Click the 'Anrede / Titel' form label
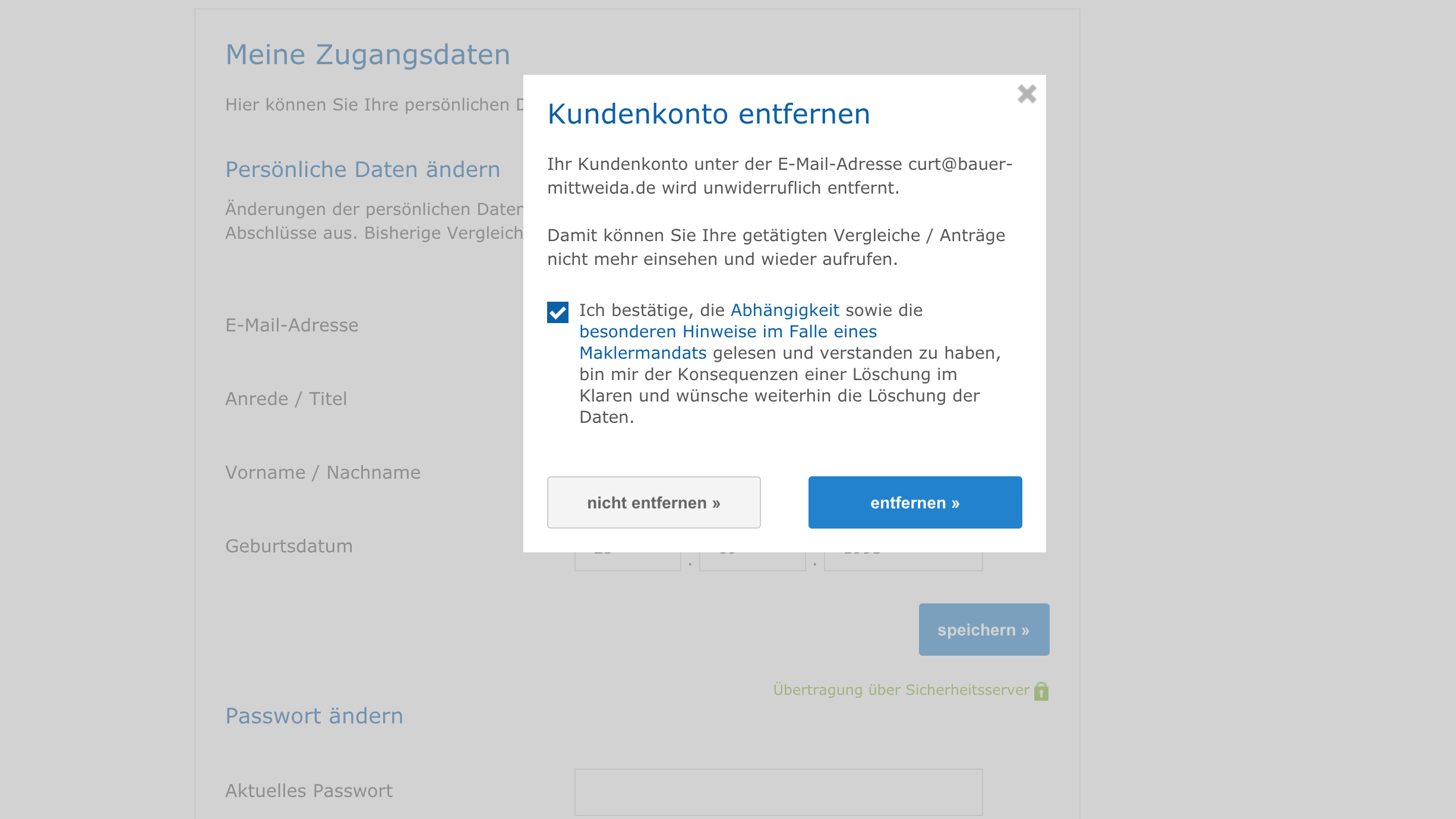This screenshot has height=819, width=1456. pyautogui.click(x=286, y=399)
